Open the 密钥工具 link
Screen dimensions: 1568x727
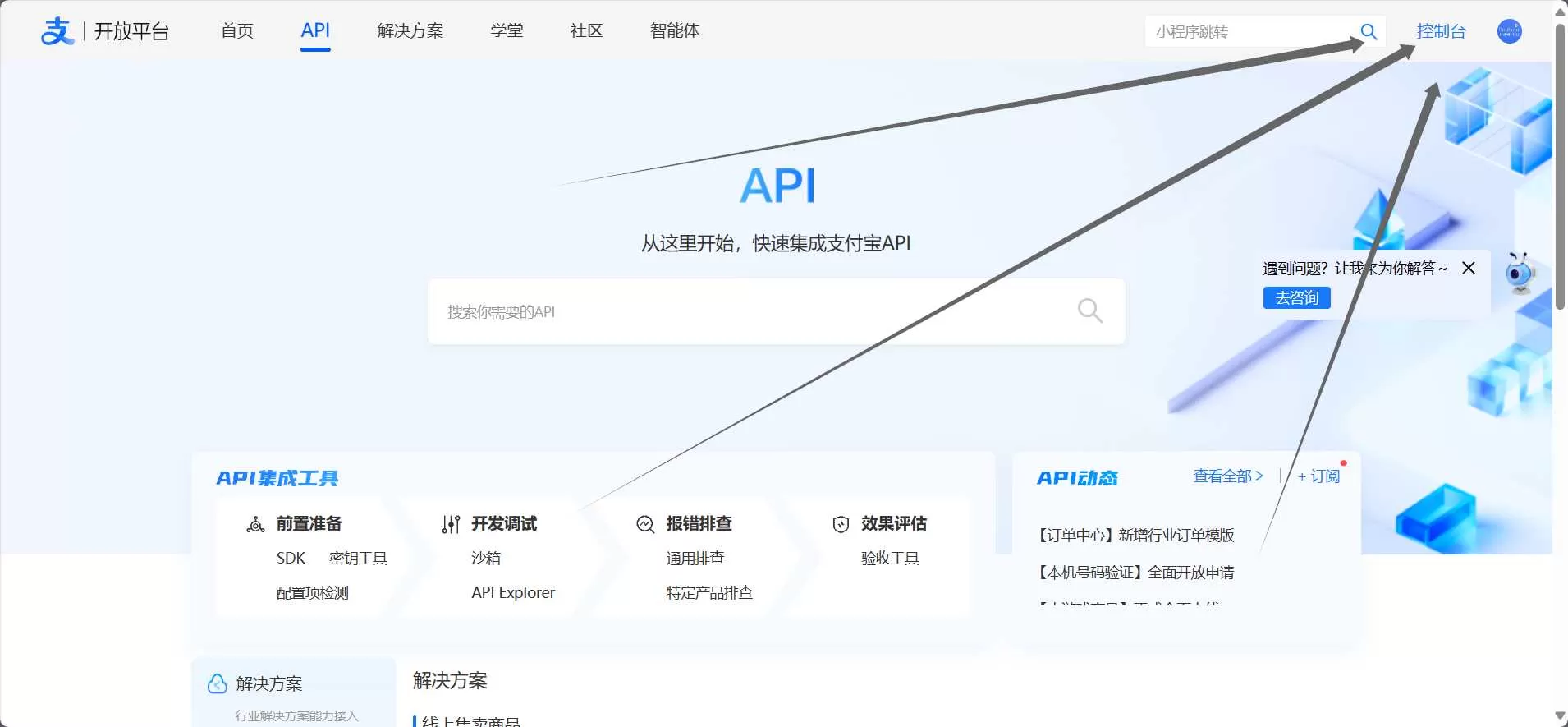(358, 558)
